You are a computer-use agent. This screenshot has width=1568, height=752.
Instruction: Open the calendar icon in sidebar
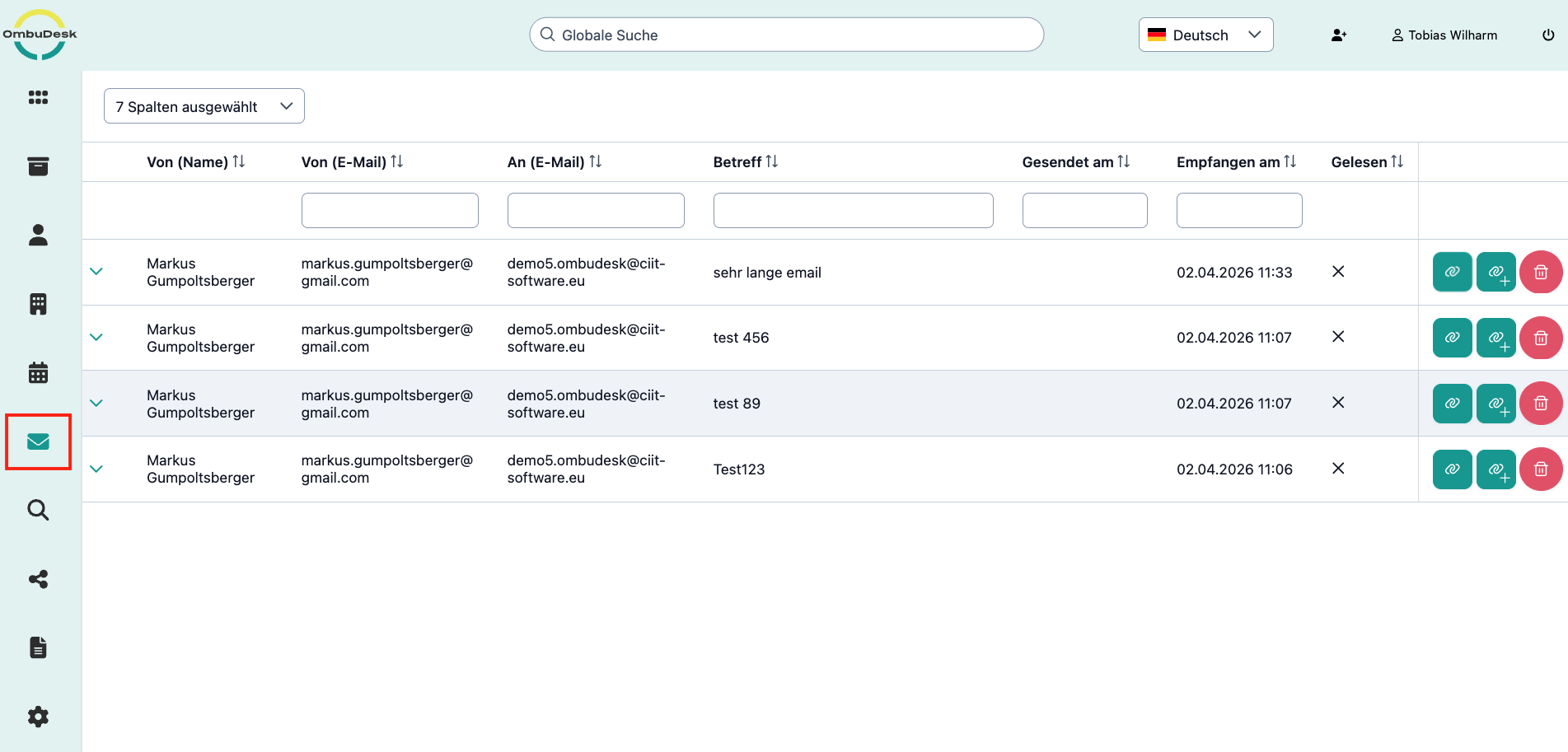[38, 372]
